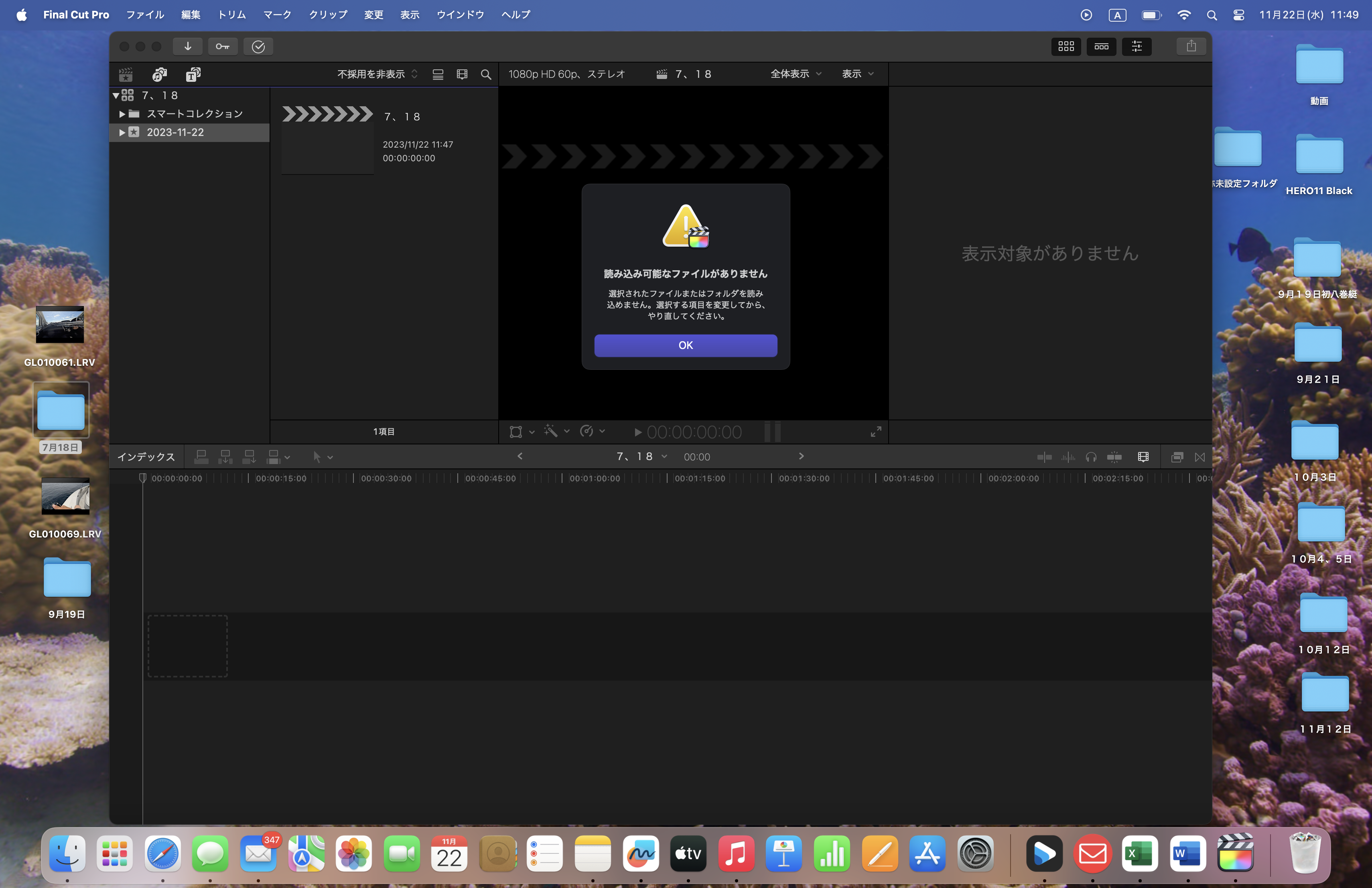Open the ファイル menu

point(145,14)
